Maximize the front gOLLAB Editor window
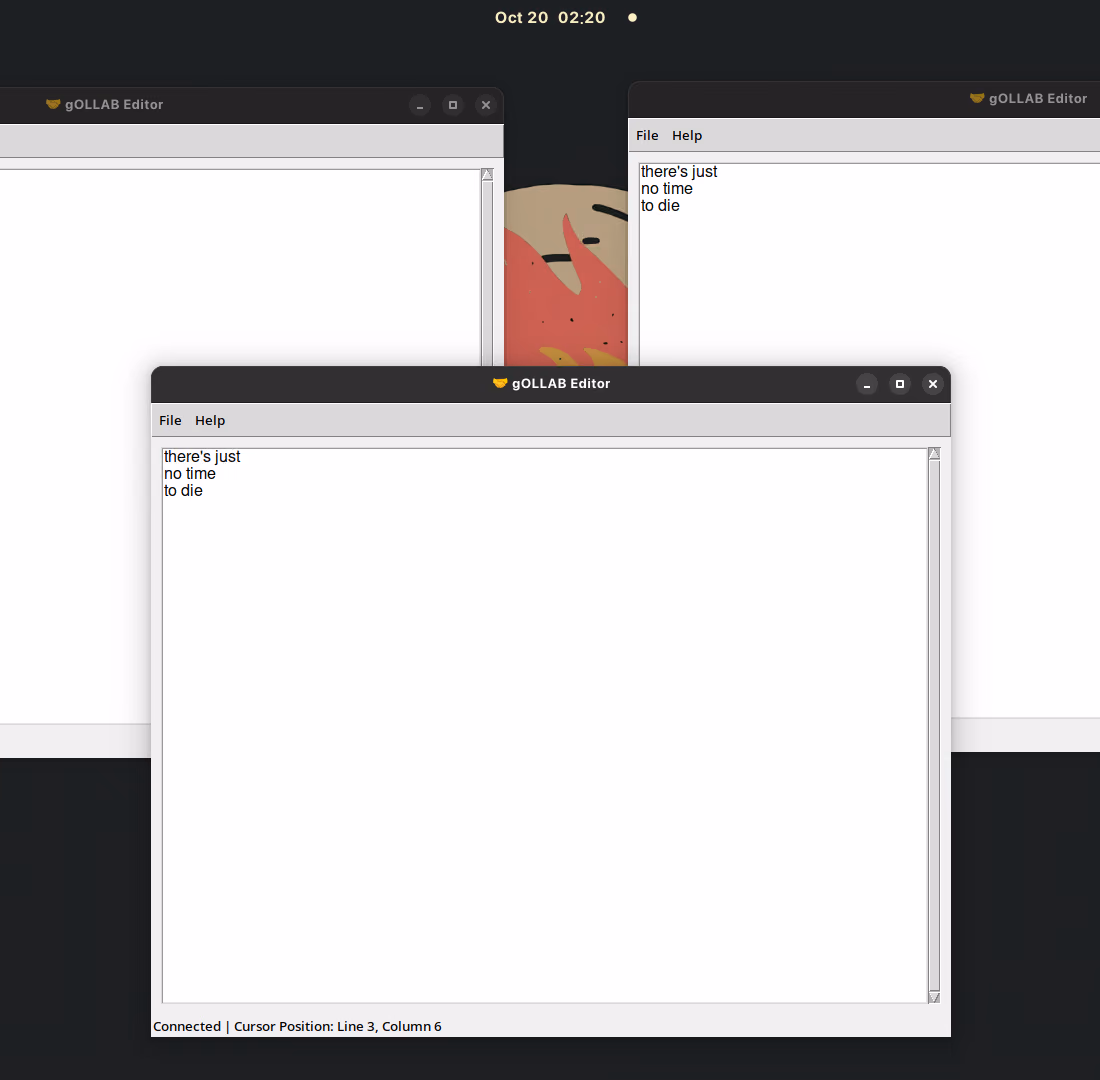 900,384
